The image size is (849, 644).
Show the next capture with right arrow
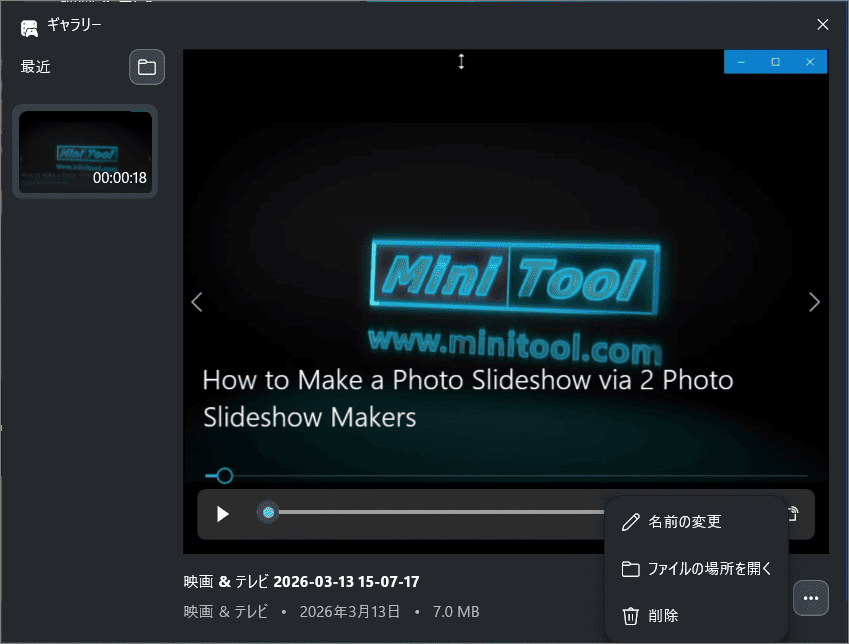814,302
